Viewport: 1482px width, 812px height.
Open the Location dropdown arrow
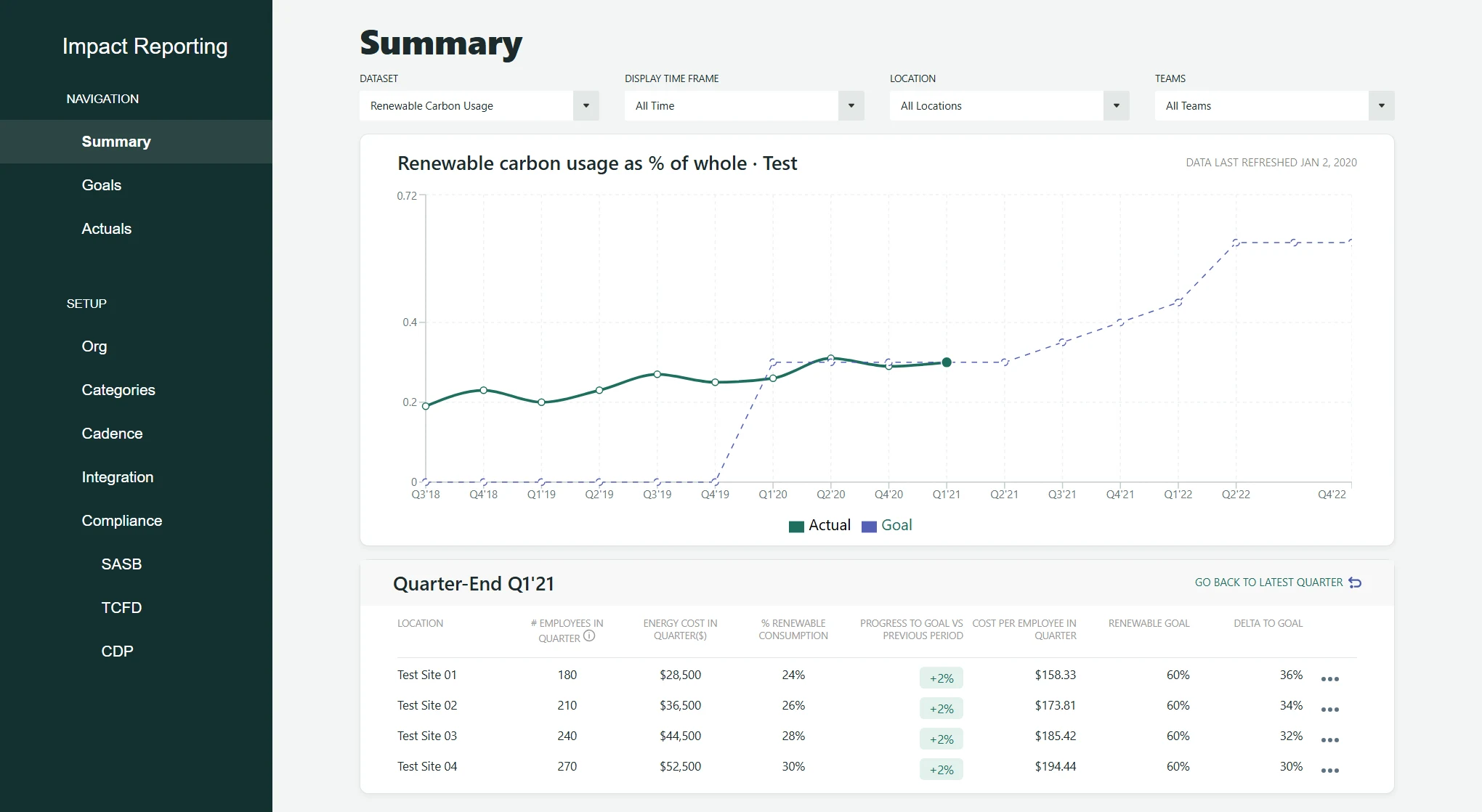click(1117, 106)
